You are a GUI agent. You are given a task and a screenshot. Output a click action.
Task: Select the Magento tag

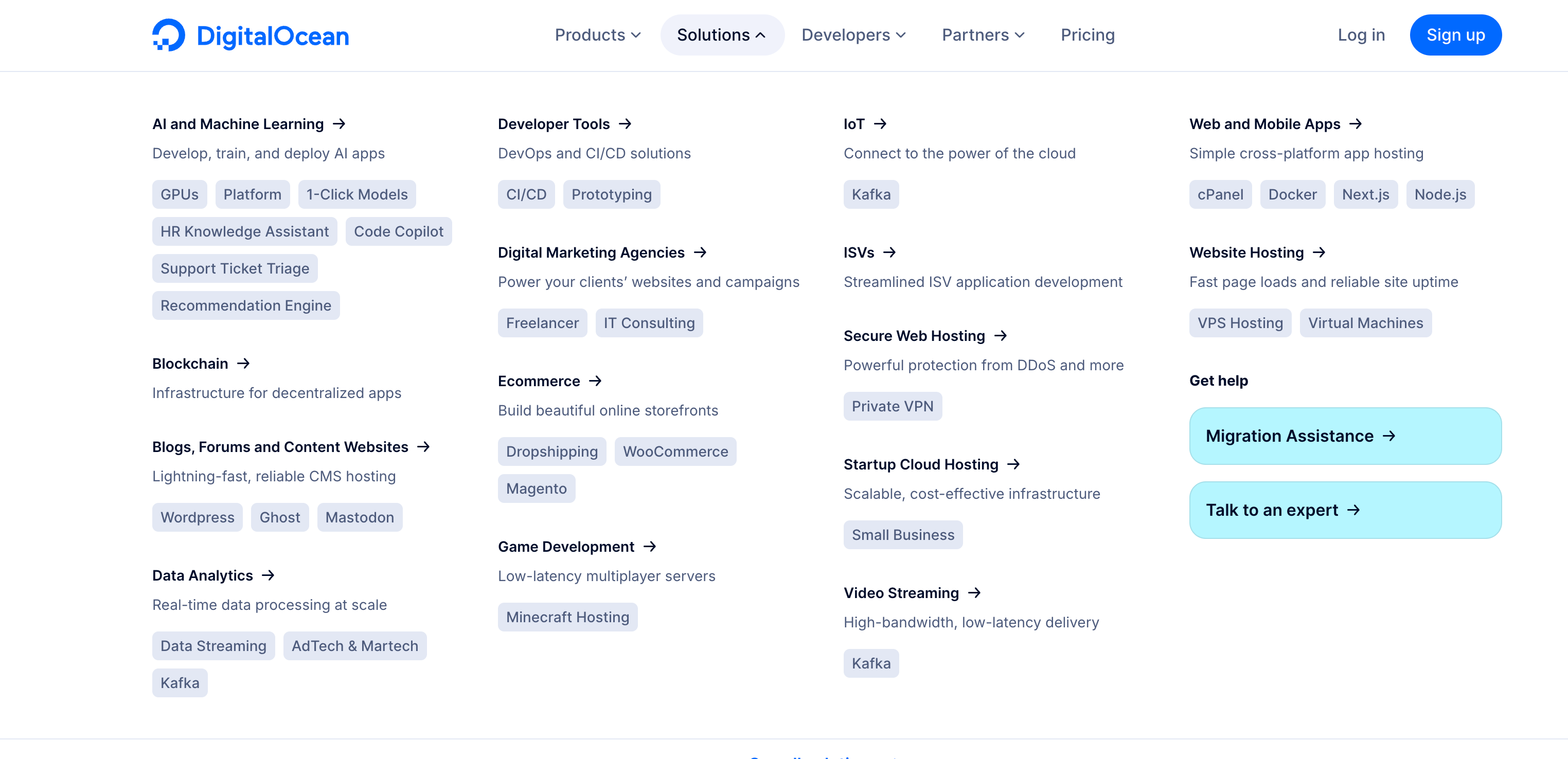pyautogui.click(x=536, y=488)
